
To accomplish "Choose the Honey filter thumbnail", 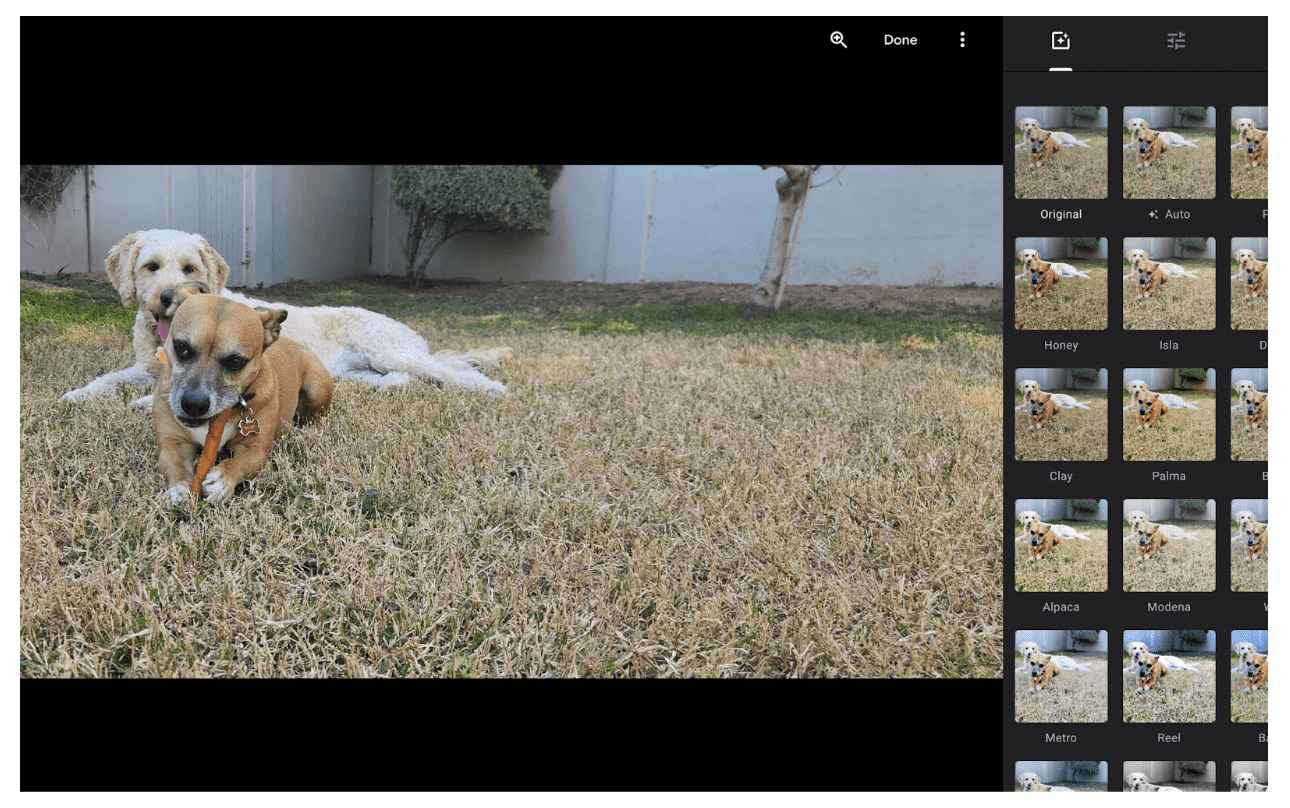I will click(x=1061, y=284).
